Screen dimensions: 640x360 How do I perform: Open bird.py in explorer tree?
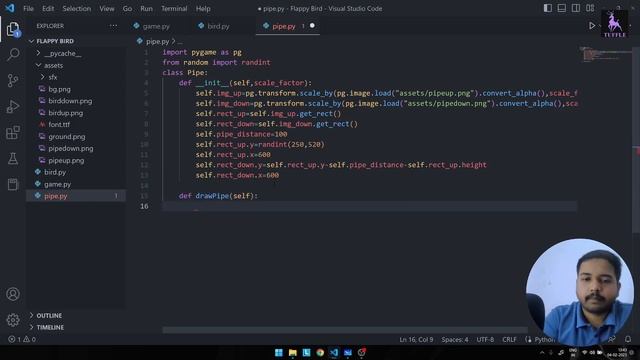pos(55,172)
